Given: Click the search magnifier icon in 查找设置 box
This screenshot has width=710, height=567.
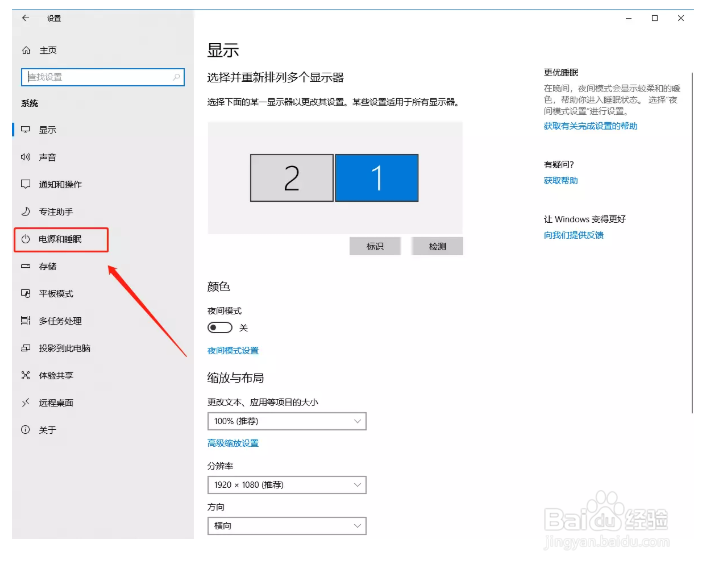Looking at the screenshot, I should (x=177, y=77).
